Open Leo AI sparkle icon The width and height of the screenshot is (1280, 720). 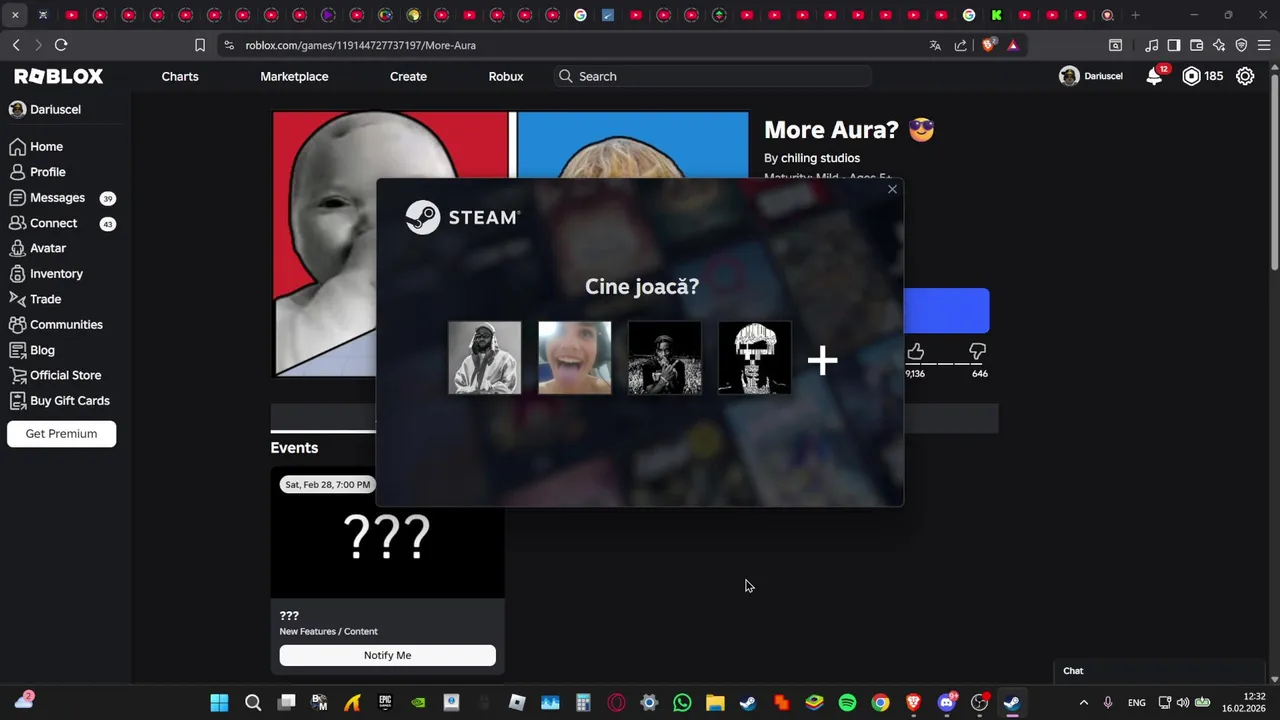coord(1219,45)
